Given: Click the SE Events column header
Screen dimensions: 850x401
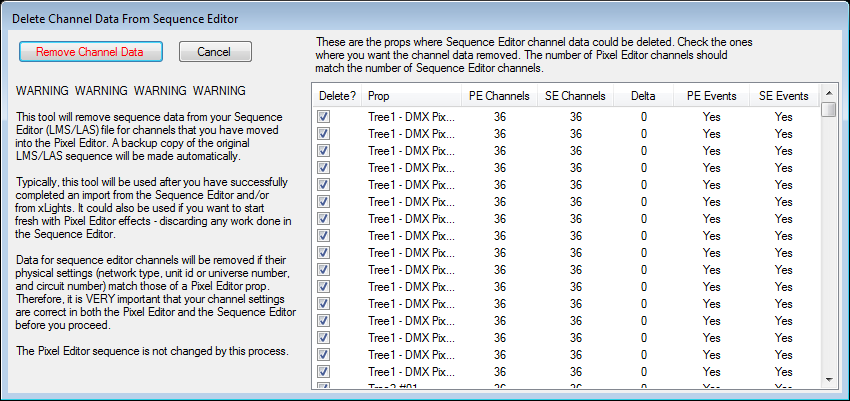Looking at the screenshot, I should click(x=784, y=96).
